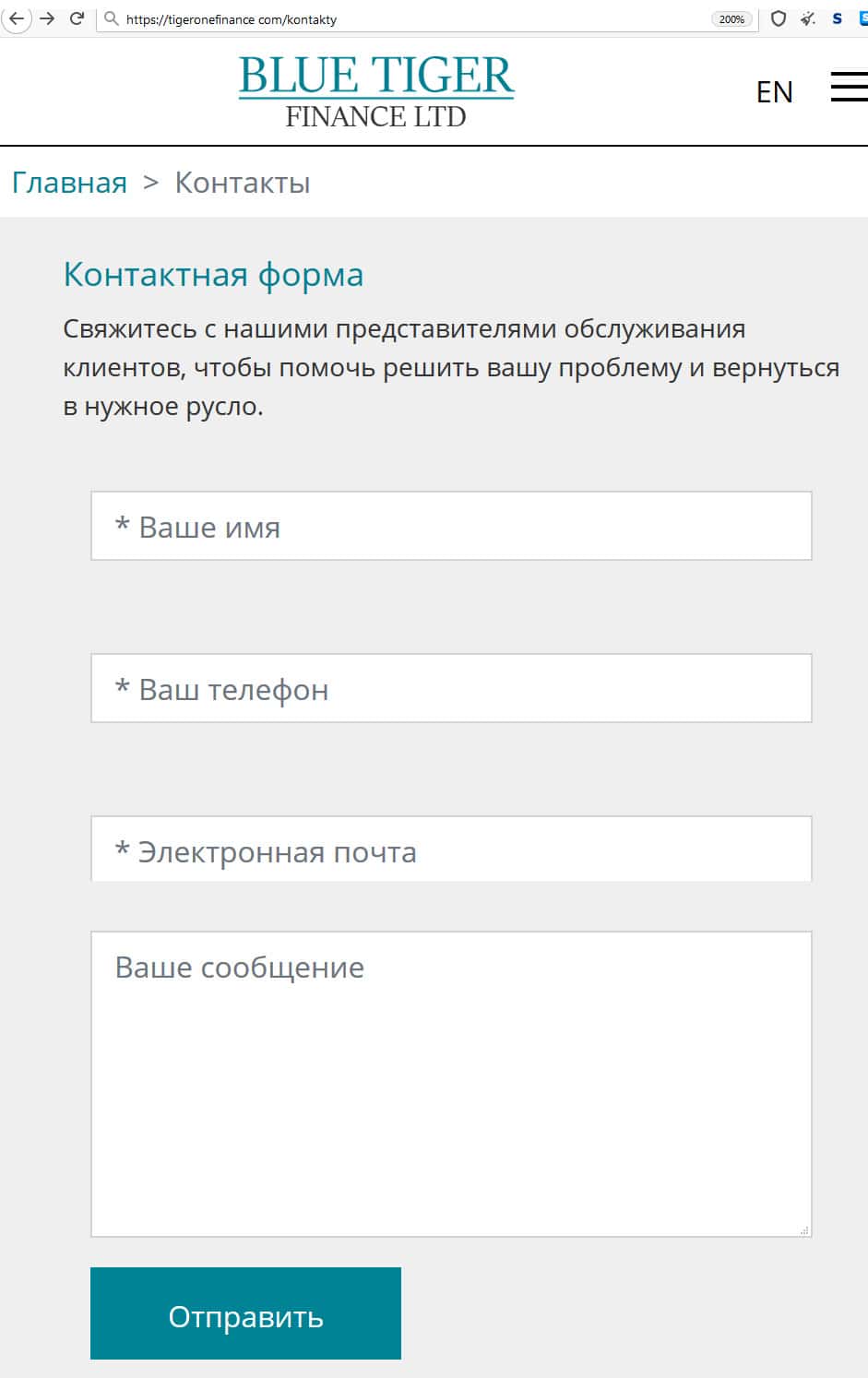Click inside the Ваше сообщение text area

point(451,1084)
